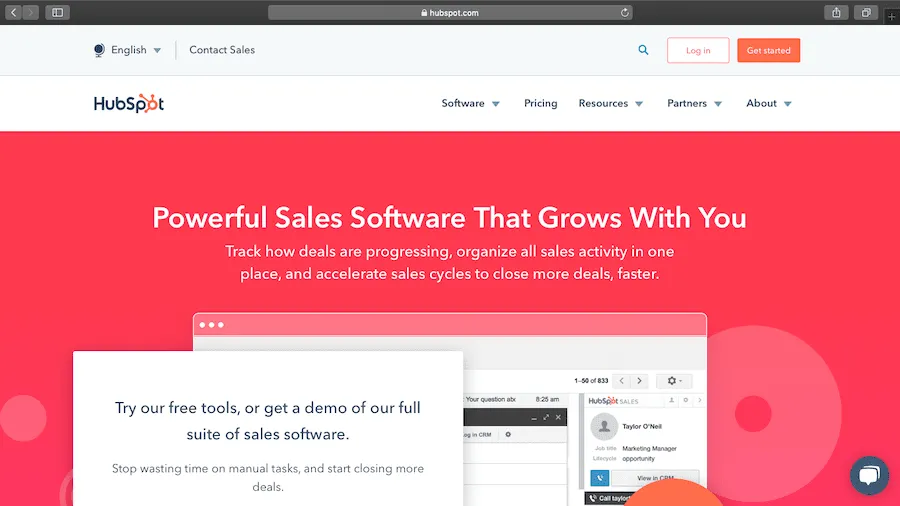900x506 pixels.
Task: Toggle the Safari sidebar button
Action: pos(57,12)
